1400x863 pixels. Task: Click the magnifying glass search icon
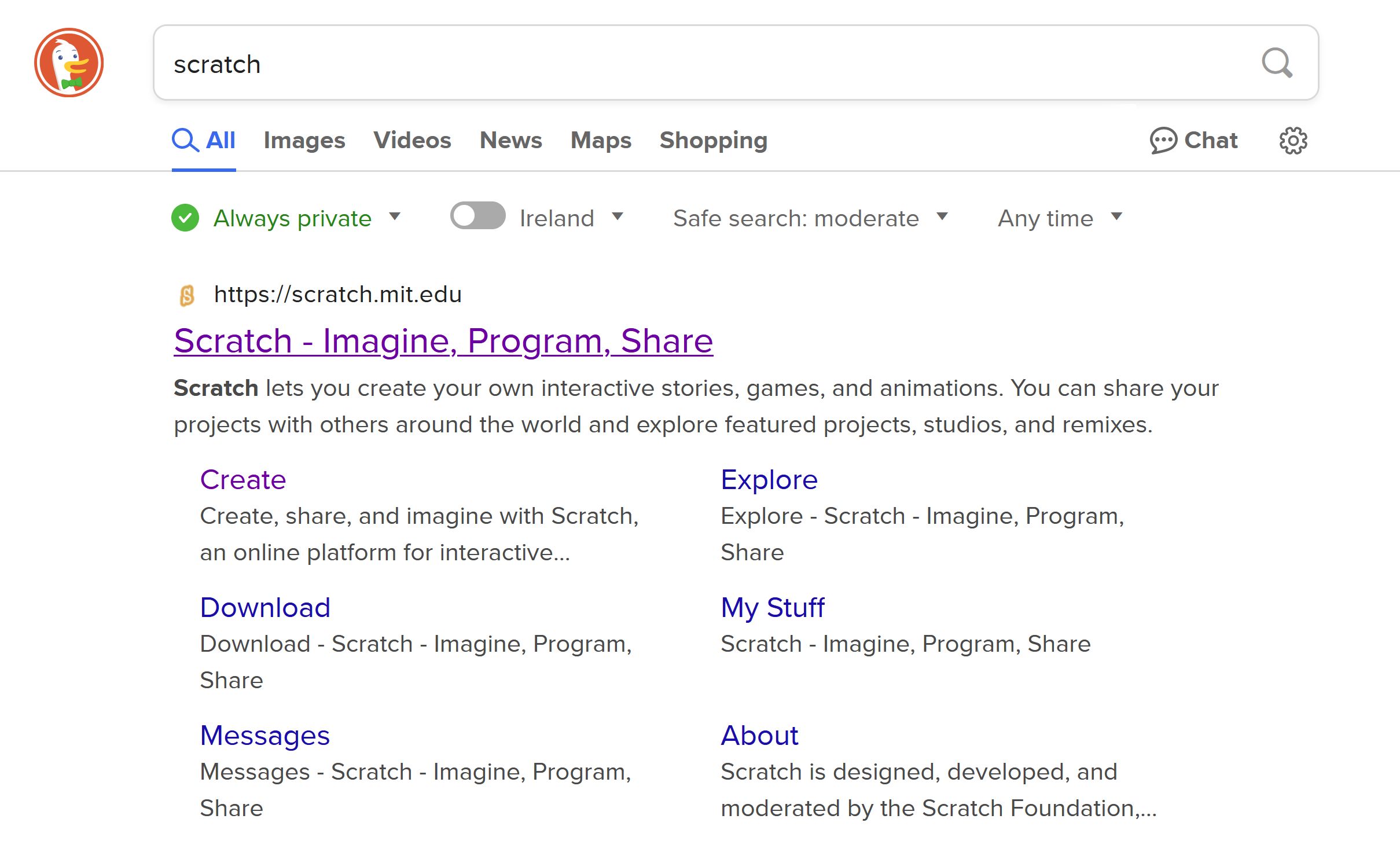[1276, 63]
